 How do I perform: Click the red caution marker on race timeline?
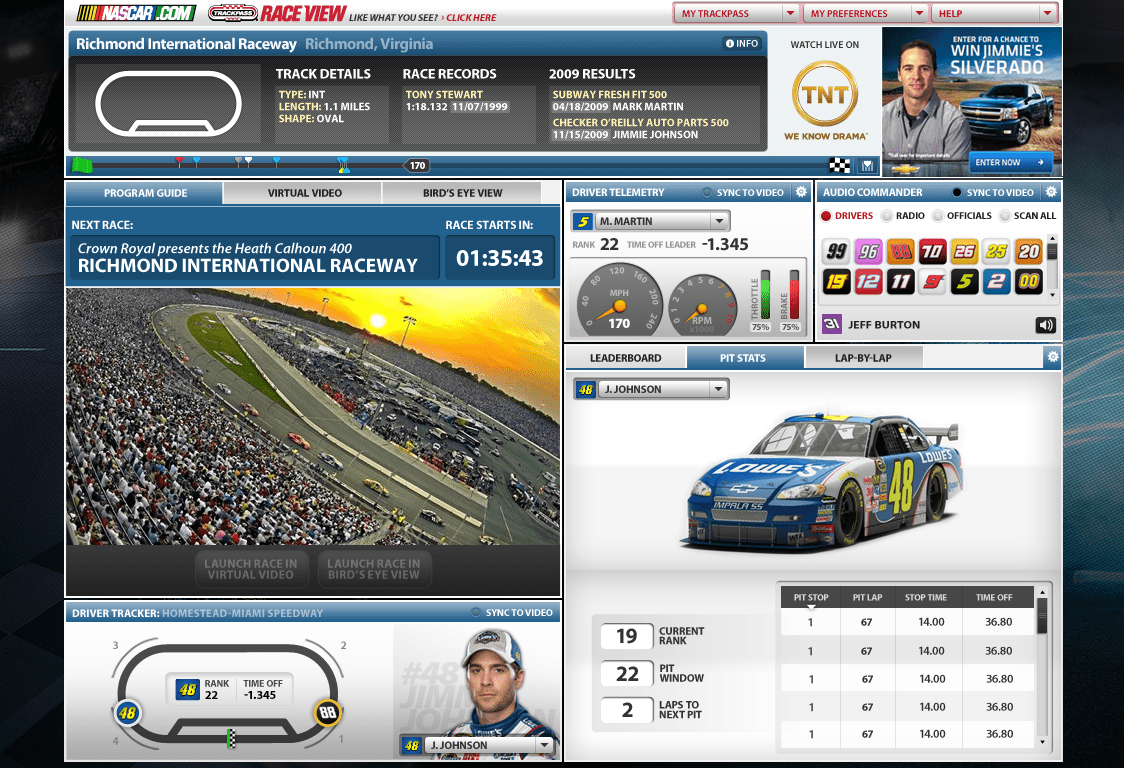[179, 162]
